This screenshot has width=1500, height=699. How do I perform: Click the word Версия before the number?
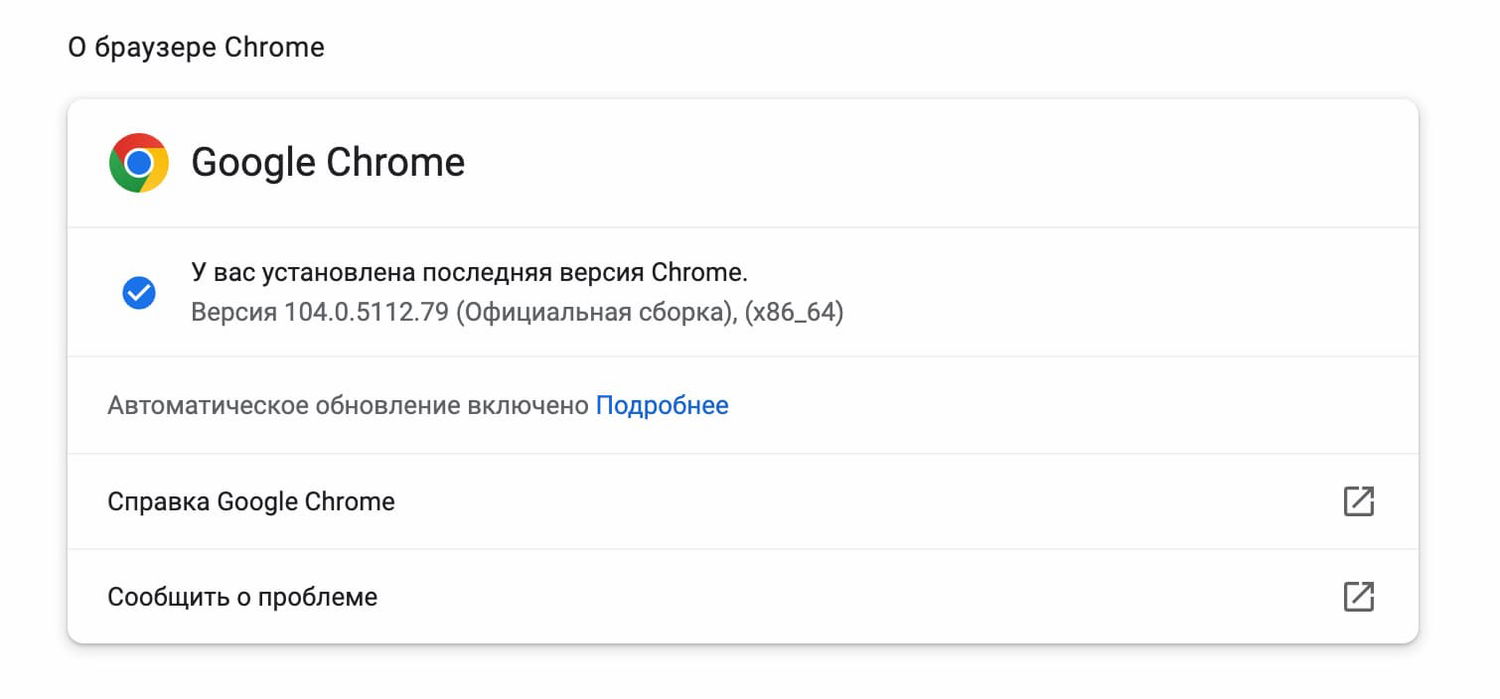tap(233, 313)
